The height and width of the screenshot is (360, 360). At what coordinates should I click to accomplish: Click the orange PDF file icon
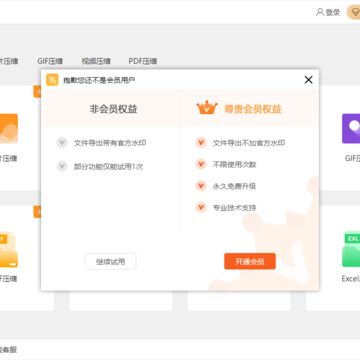(9, 249)
